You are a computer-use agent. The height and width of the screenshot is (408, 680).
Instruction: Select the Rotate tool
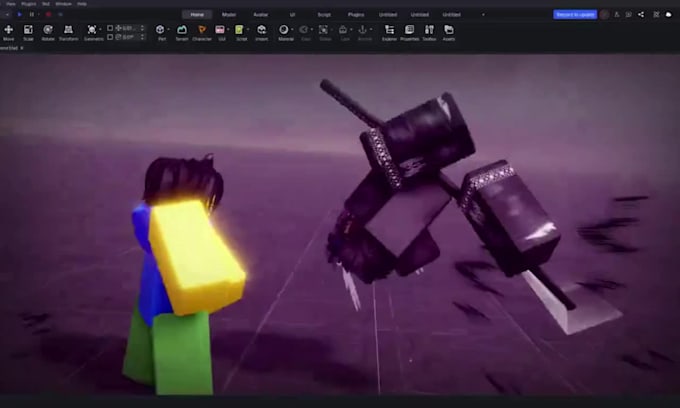48,32
